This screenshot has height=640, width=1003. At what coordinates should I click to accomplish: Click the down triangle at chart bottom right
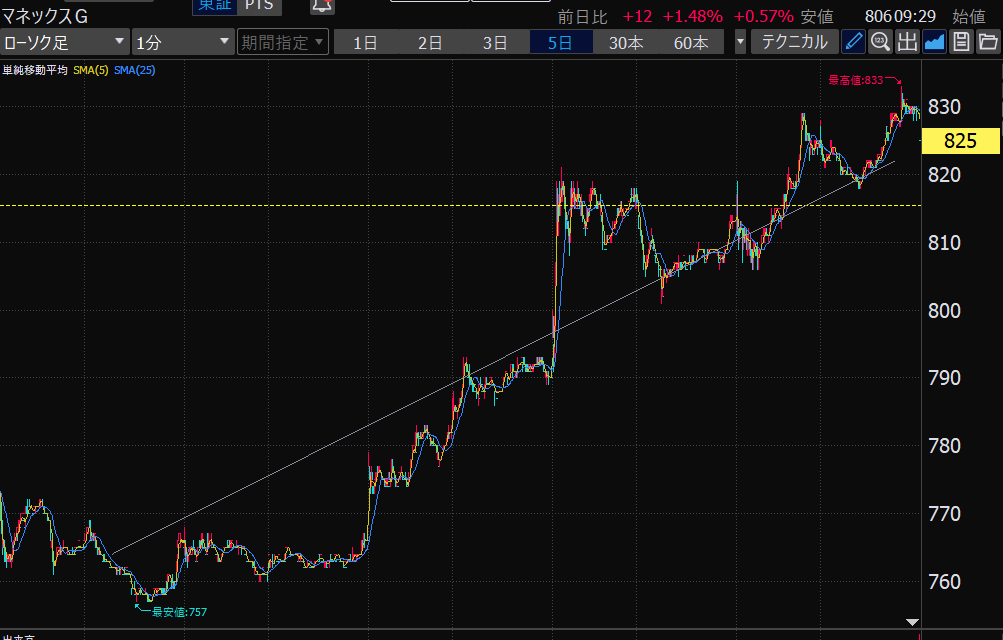(912, 622)
